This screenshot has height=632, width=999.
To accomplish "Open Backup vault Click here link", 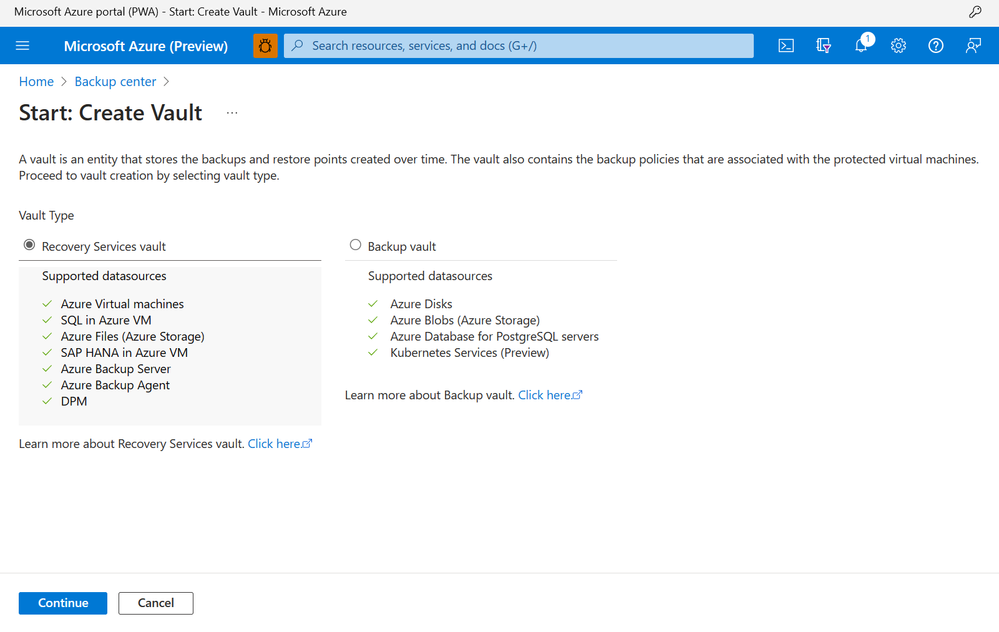I will tap(550, 395).
